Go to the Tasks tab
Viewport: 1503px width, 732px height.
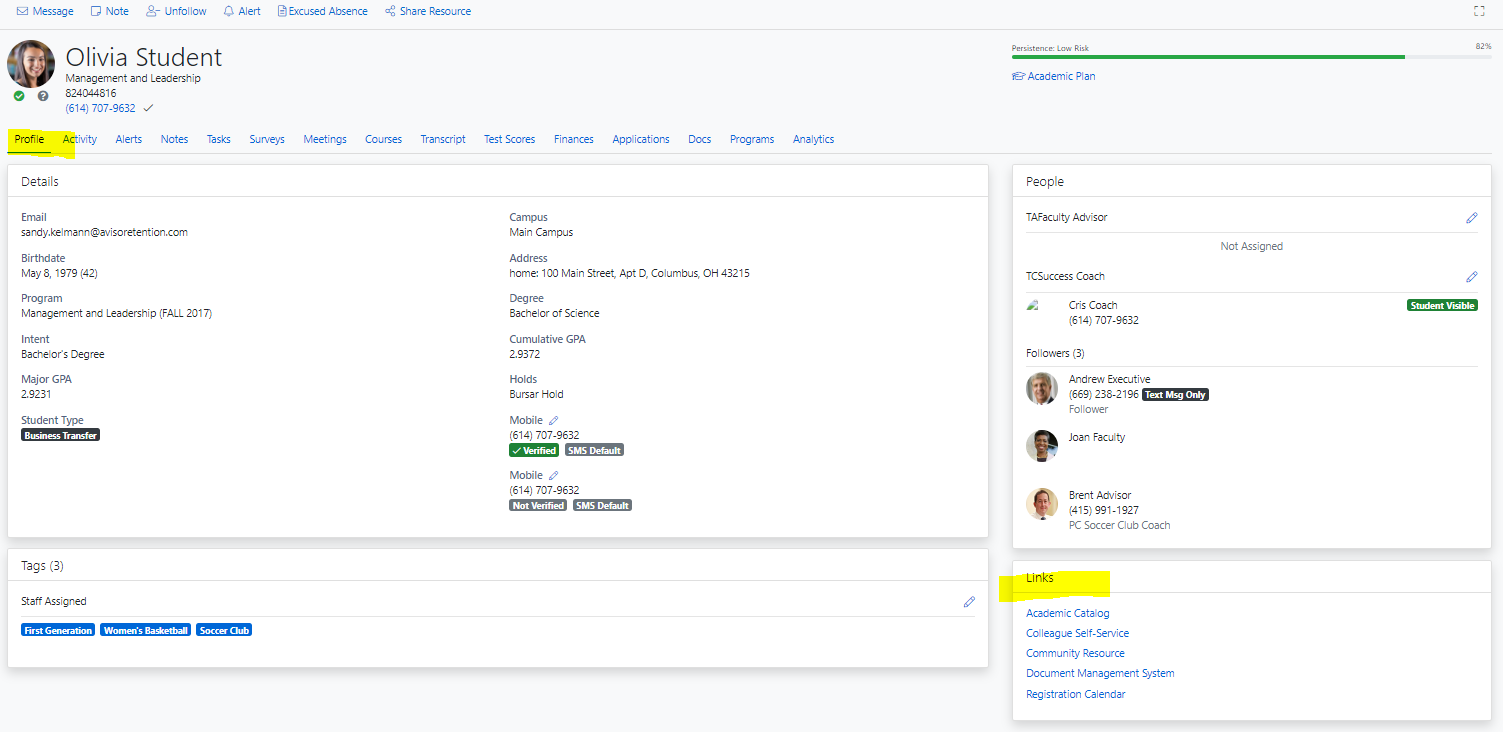[x=219, y=139]
